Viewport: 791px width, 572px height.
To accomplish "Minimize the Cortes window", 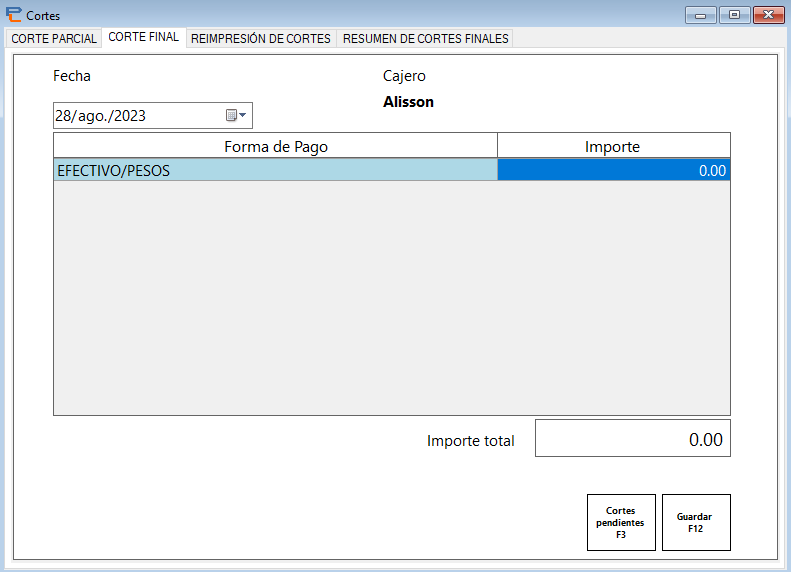I will click(701, 15).
